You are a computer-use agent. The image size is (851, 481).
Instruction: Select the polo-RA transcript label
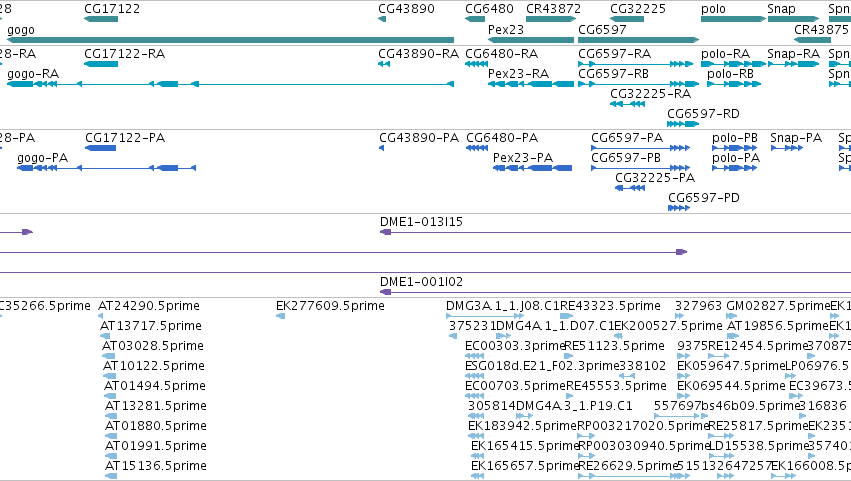[x=725, y=54]
